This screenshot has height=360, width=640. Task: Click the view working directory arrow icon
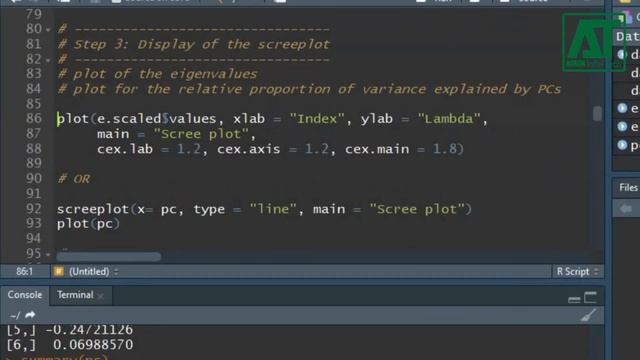(x=30, y=315)
